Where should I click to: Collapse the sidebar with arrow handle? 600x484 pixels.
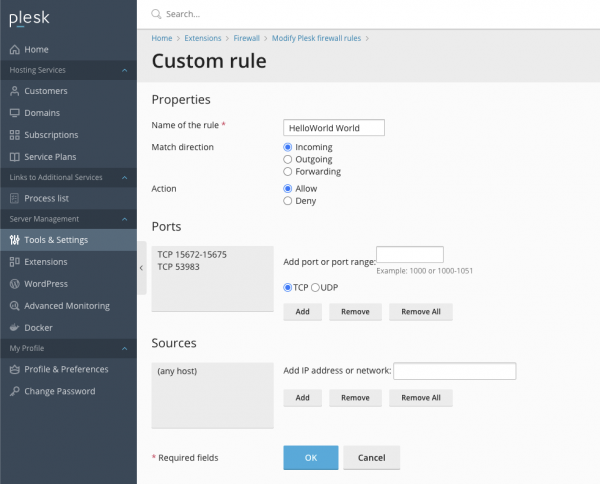click(141, 268)
